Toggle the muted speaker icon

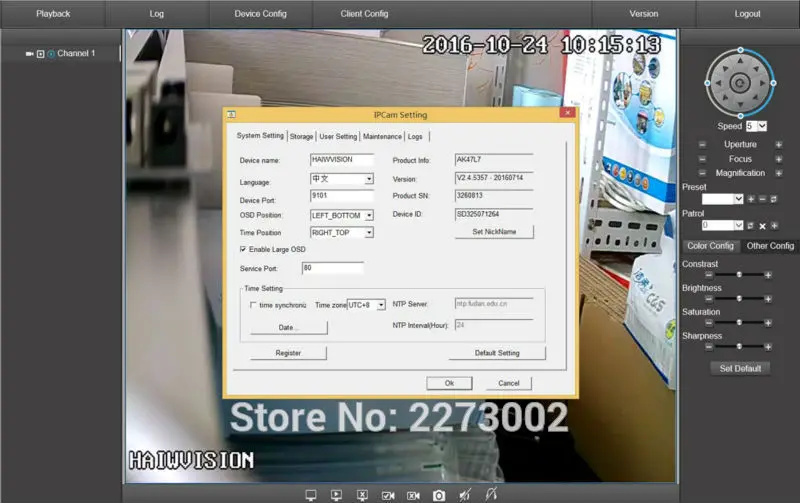click(x=465, y=494)
